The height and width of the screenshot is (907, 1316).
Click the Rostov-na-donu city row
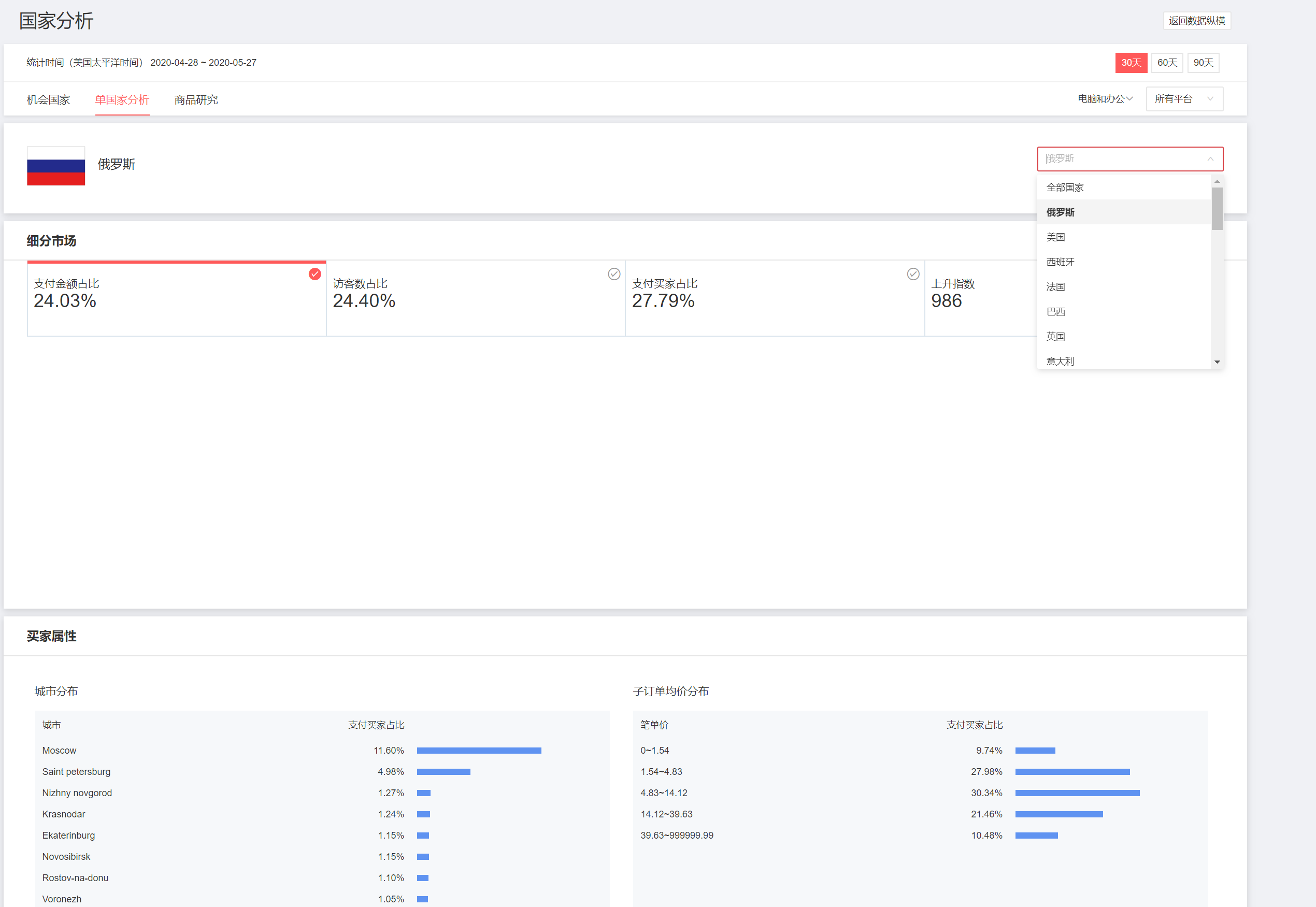[x=322, y=878]
